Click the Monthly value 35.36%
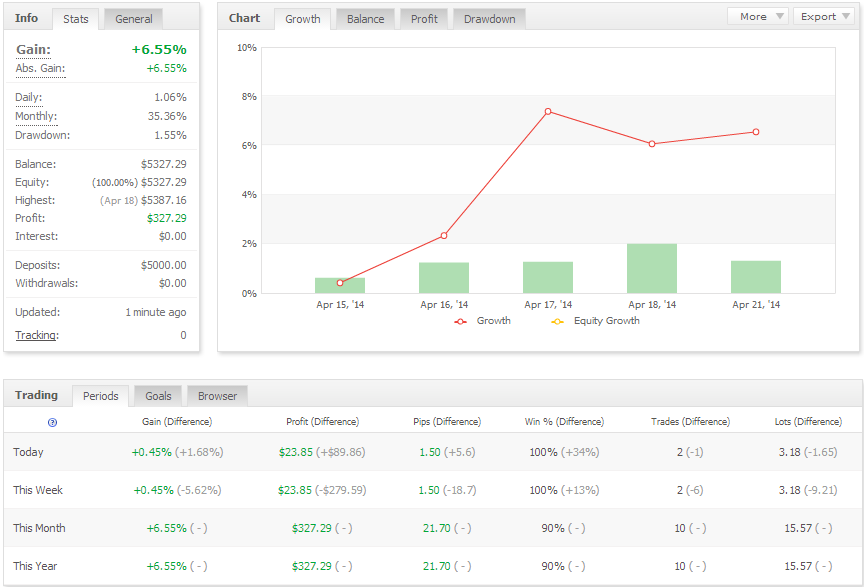This screenshot has width=864, height=587. (x=167, y=116)
